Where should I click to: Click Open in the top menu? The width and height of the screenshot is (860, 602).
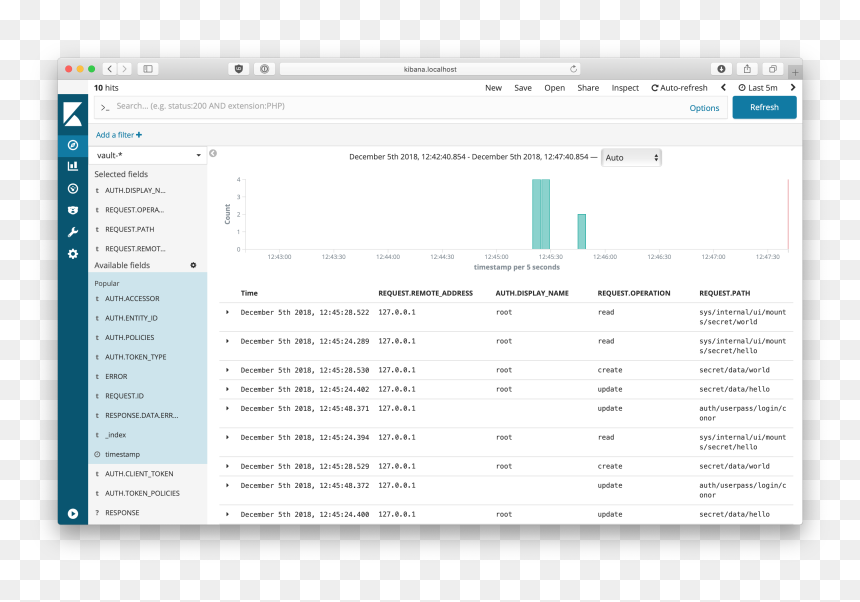pos(555,88)
